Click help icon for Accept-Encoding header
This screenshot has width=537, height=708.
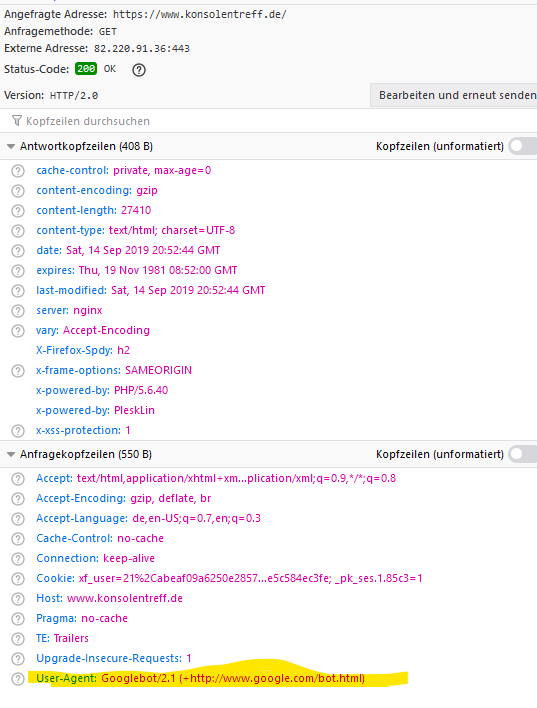[18, 499]
